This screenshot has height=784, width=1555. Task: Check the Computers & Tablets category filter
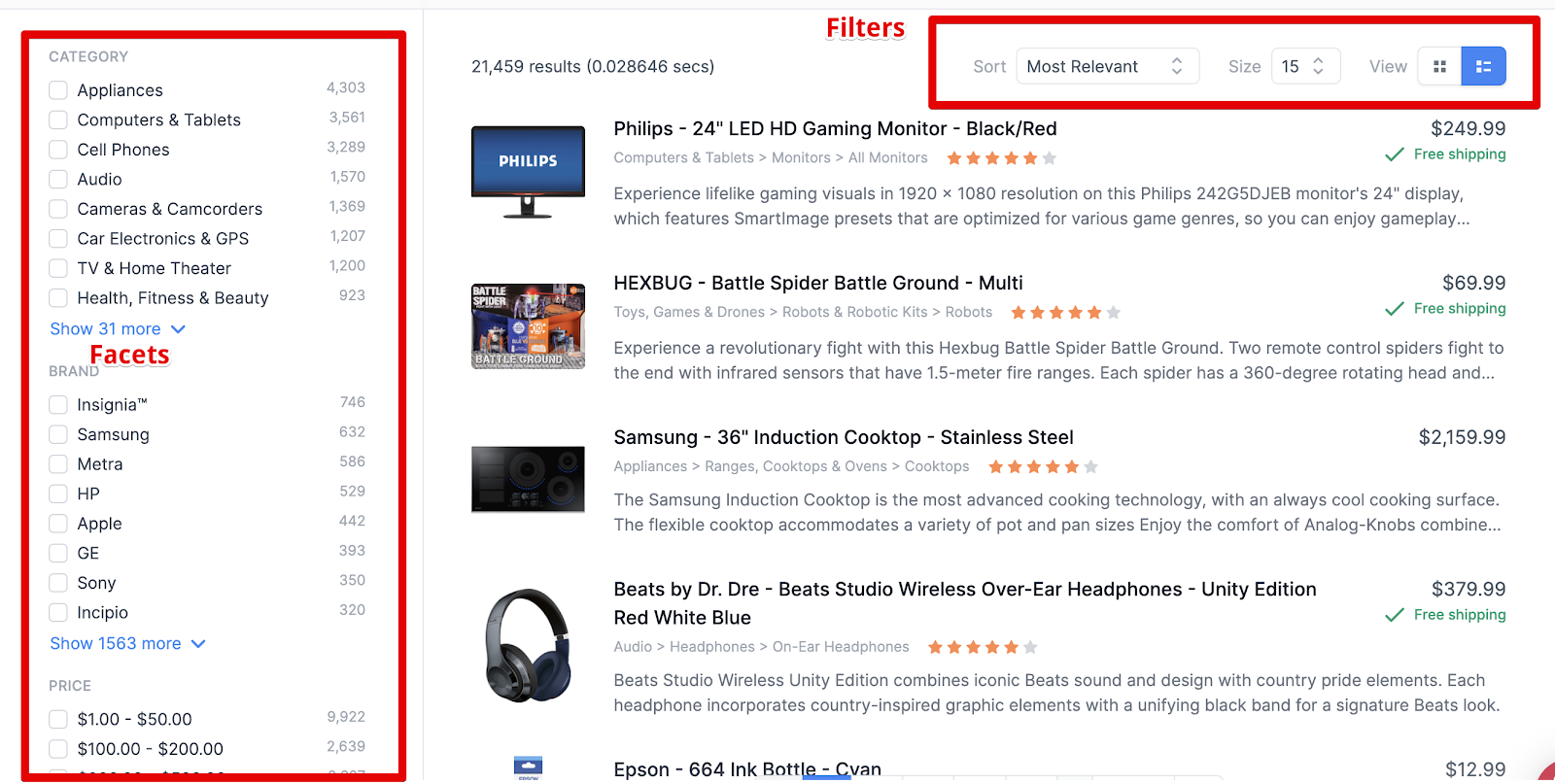[58, 119]
